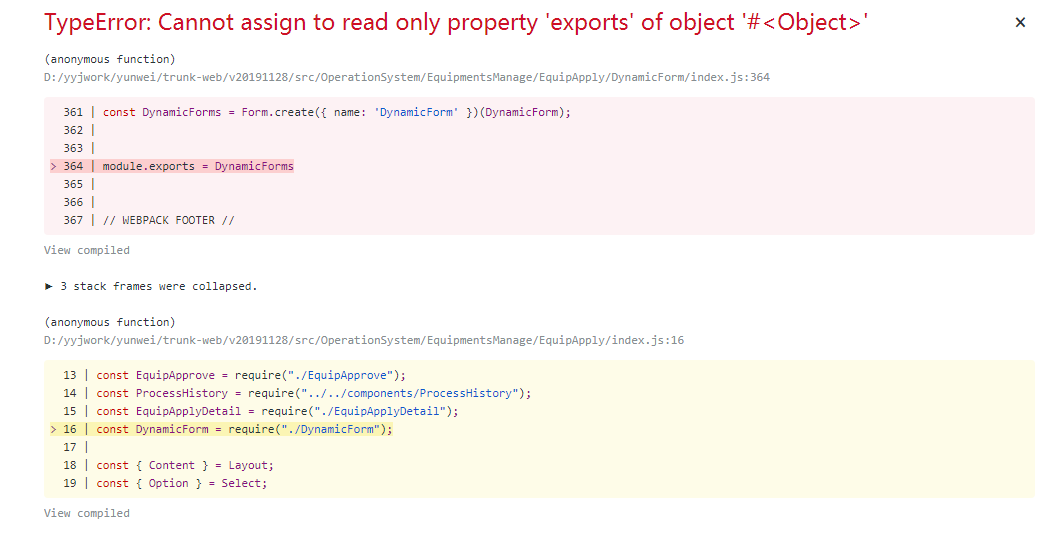
Task: Click the module.exports = DynamicForms line
Action: pos(198,166)
